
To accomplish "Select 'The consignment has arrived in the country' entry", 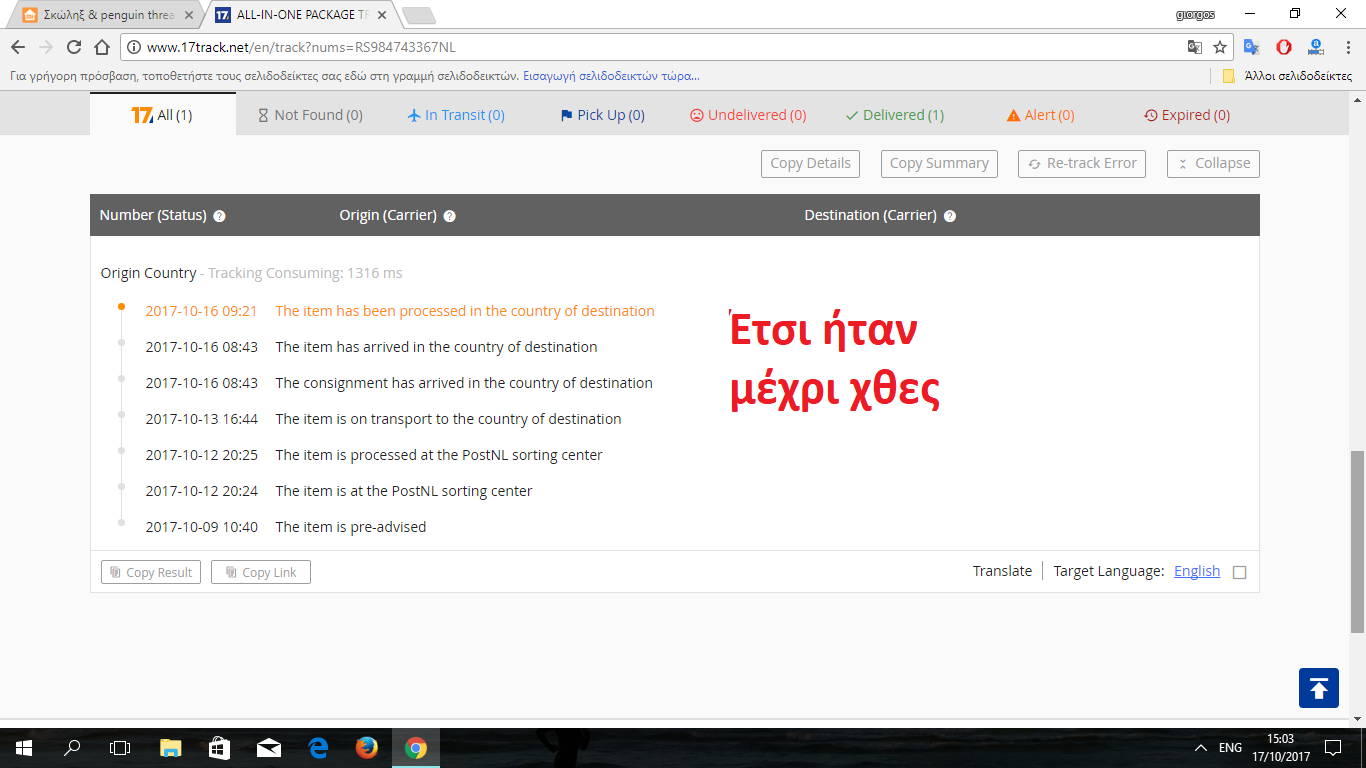I will click(464, 383).
